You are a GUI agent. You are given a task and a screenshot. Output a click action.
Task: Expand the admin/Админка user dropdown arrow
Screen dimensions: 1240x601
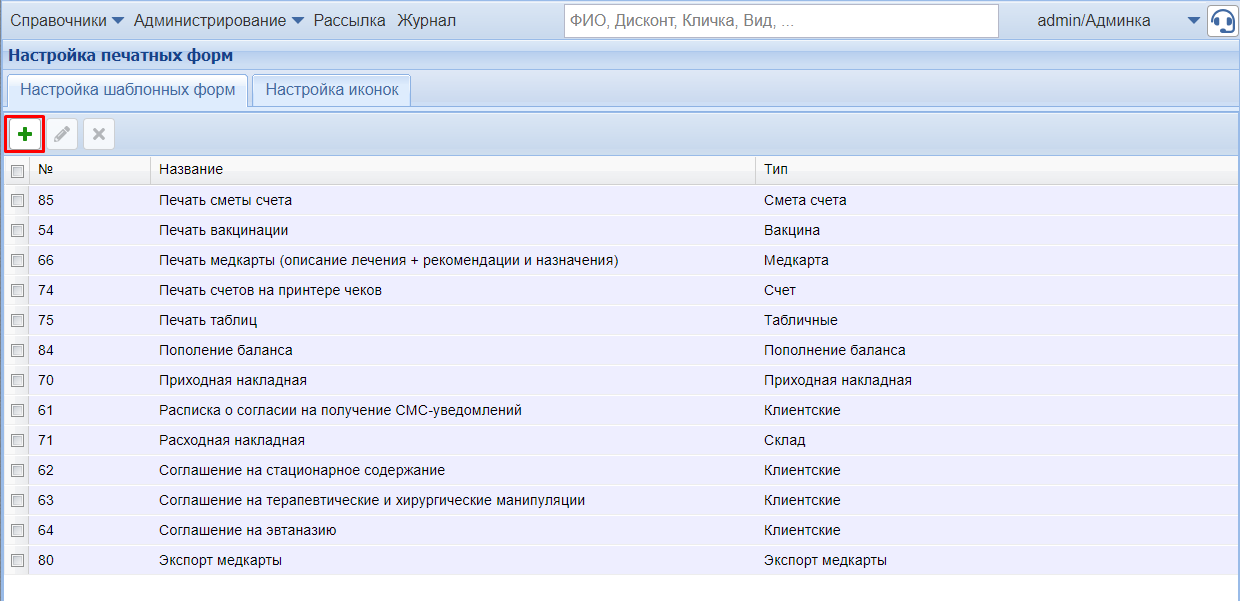pyautogui.click(x=1193, y=21)
